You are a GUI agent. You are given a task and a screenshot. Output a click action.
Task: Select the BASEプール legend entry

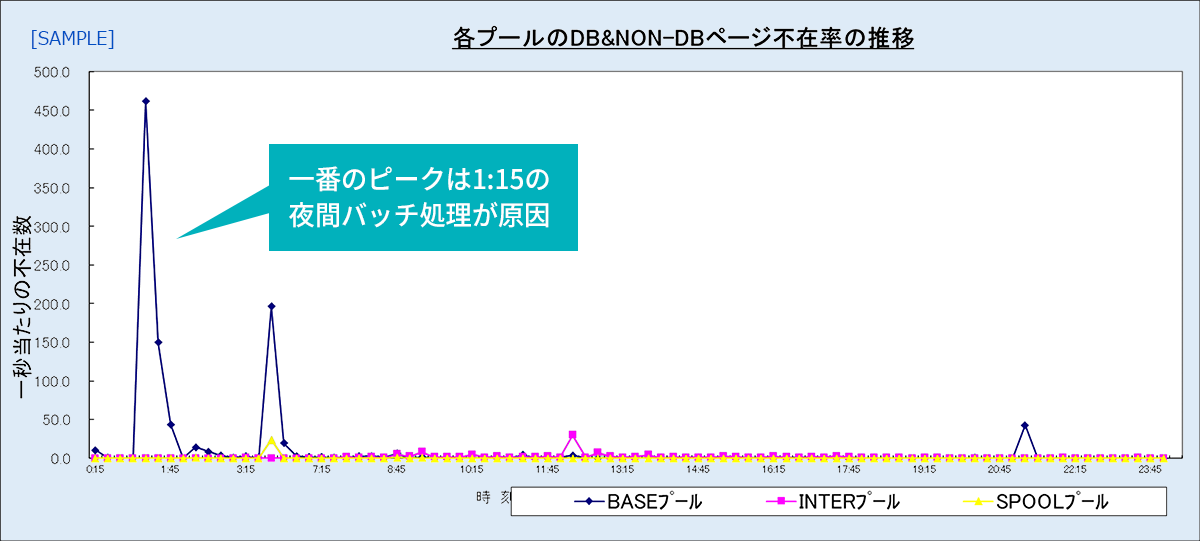click(x=638, y=502)
